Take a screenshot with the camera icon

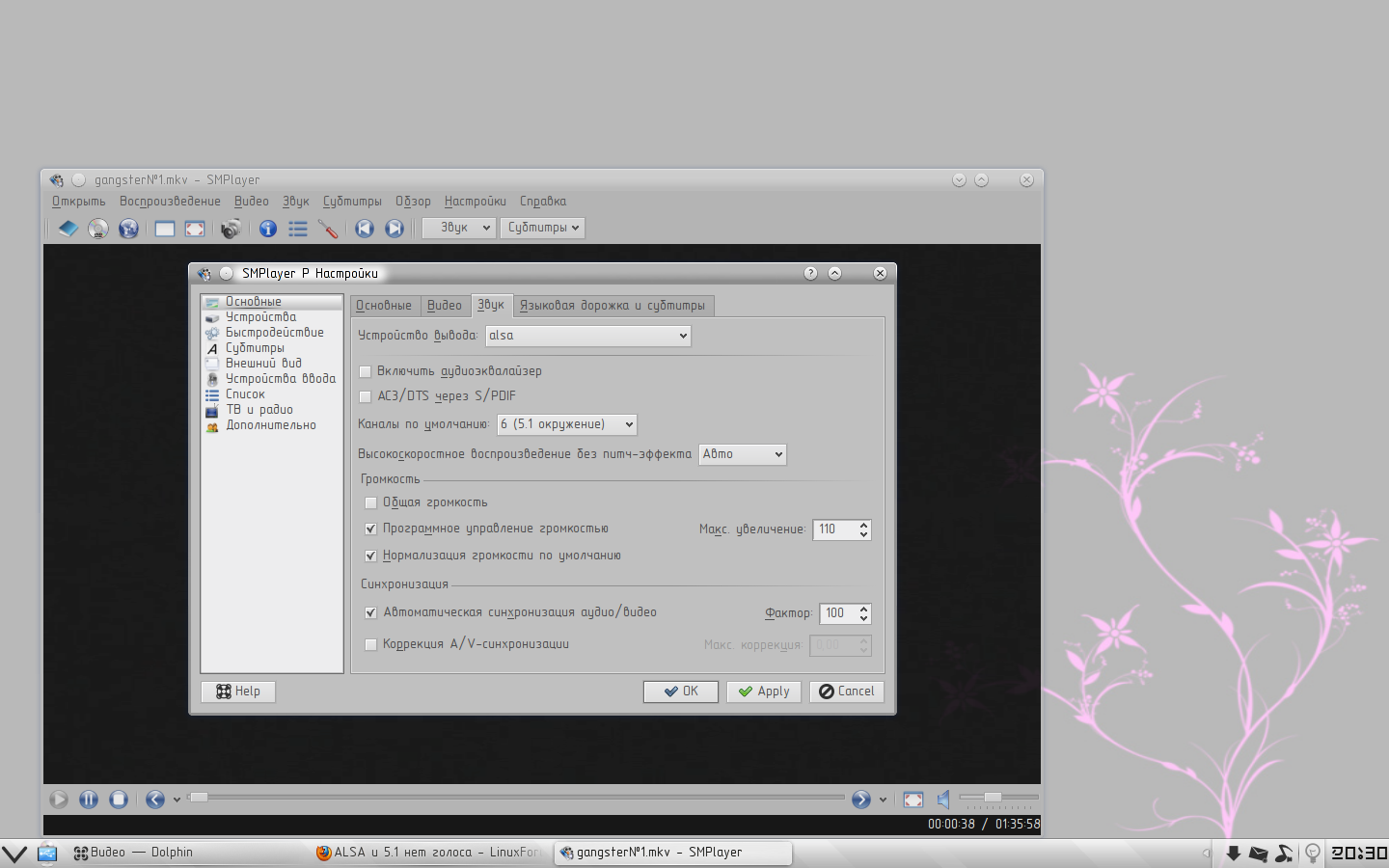coord(231,229)
